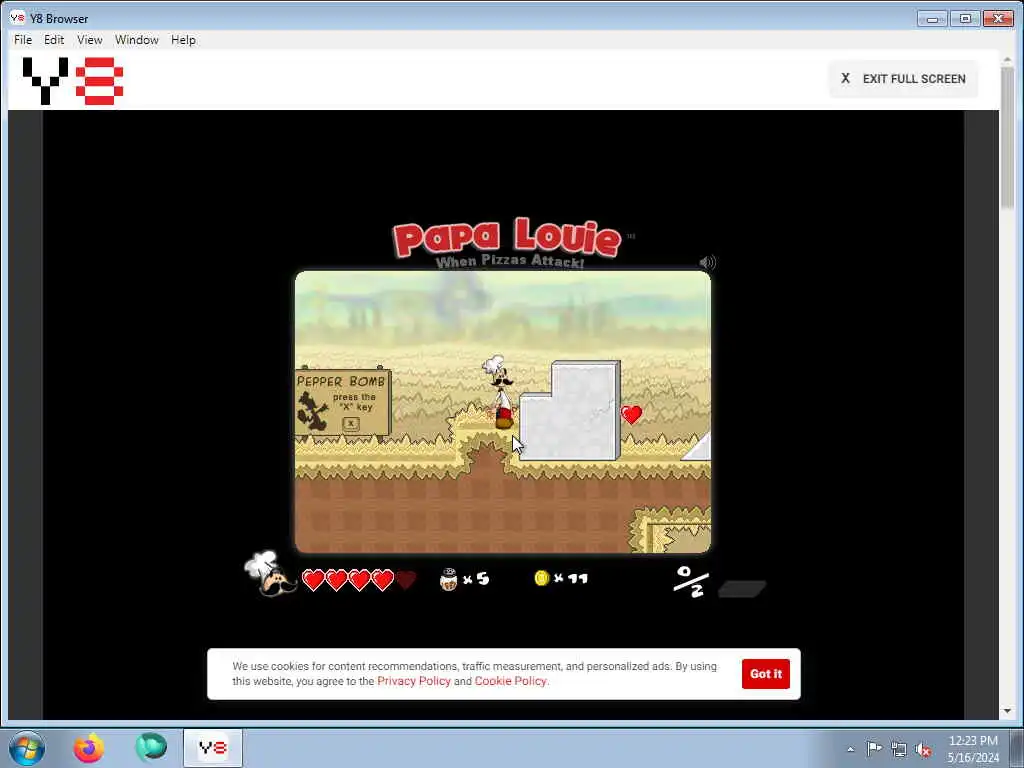
Task: Open the taskbar clock and date
Action: pos(973,749)
